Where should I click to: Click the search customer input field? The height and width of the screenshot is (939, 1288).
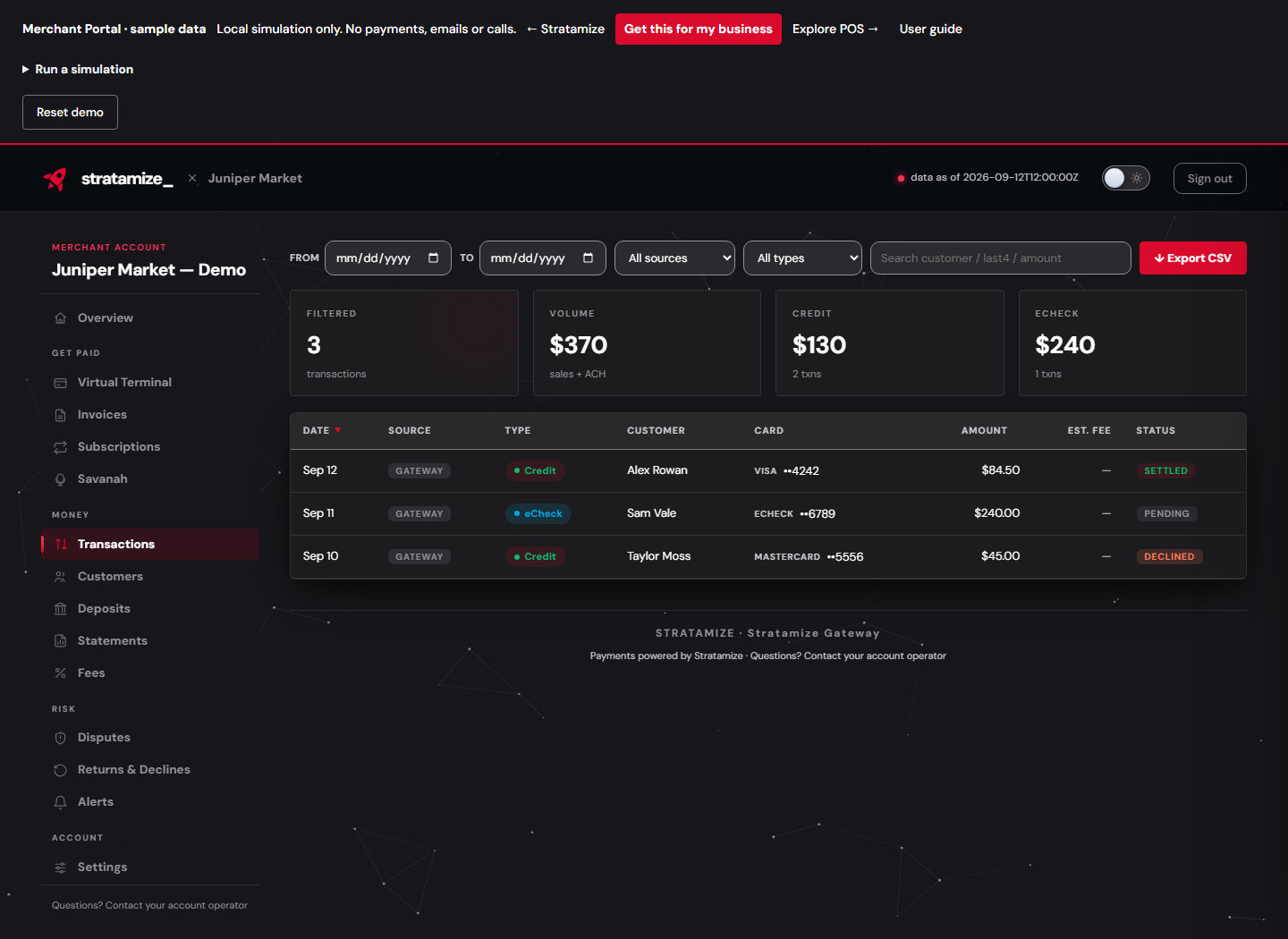(1000, 258)
